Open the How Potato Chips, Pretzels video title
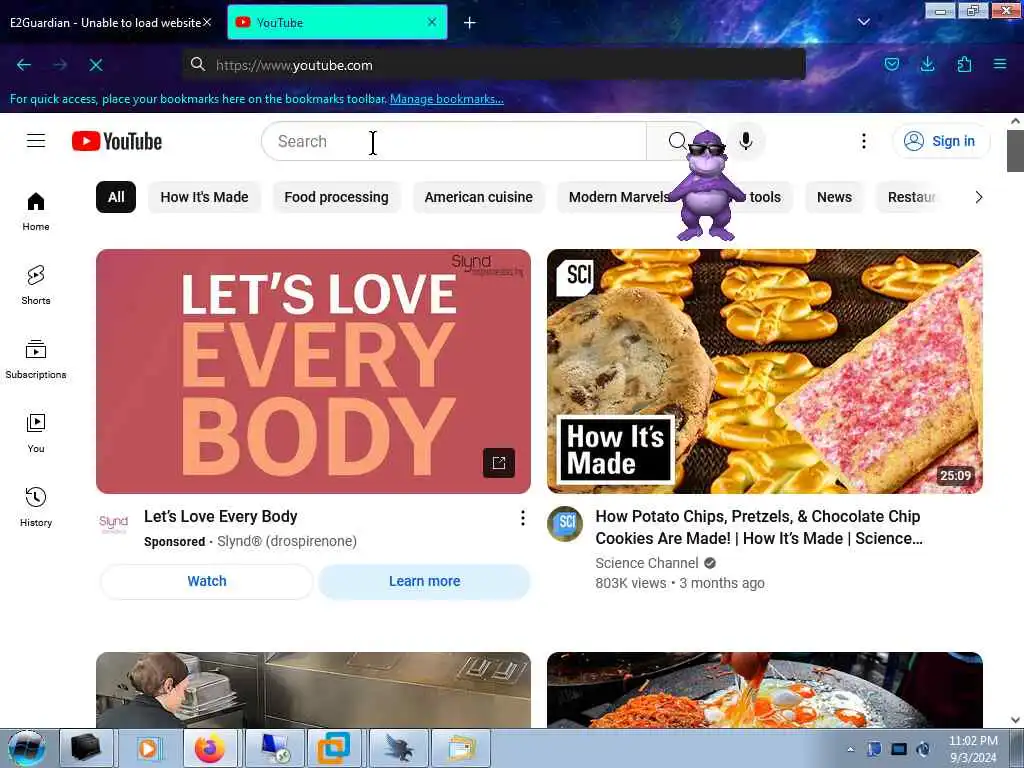Screen dimensions: 1024x768 758,527
